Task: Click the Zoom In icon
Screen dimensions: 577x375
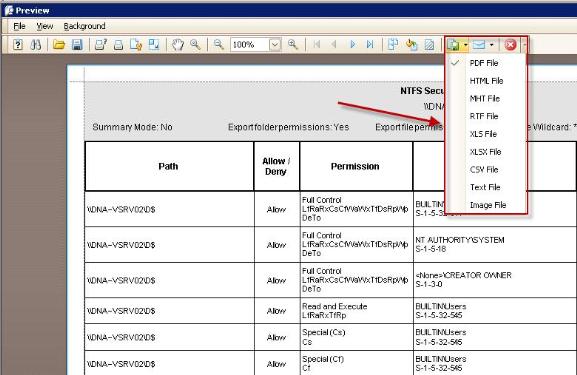Action: coord(293,45)
